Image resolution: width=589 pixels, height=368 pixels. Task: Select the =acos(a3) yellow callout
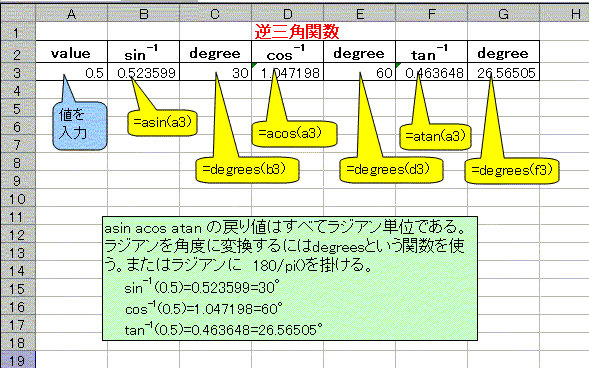(294, 133)
